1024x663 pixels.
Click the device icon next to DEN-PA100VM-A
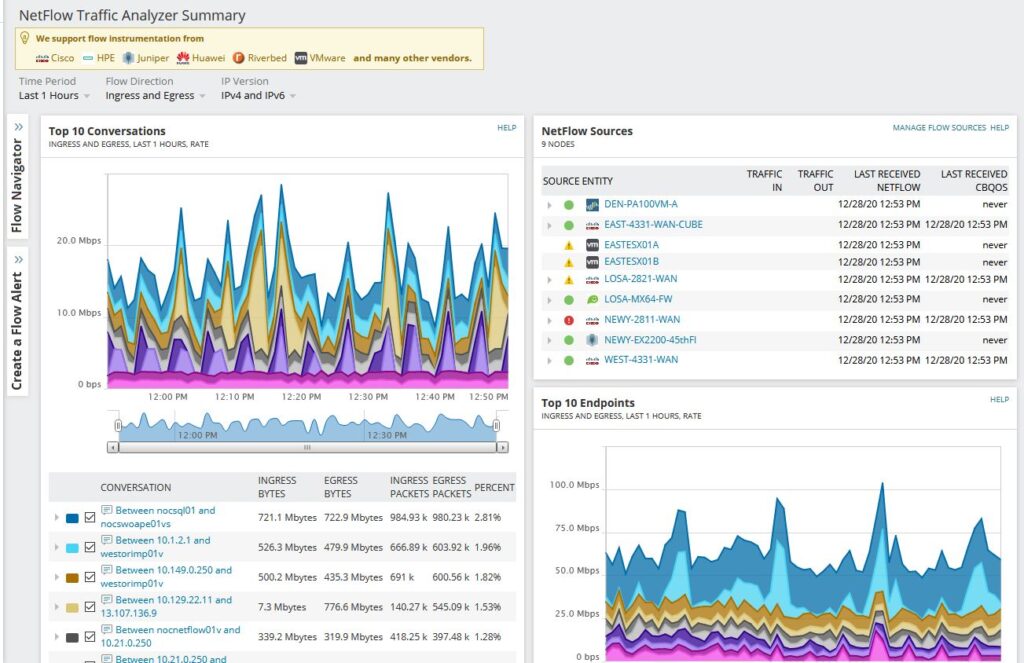click(592, 205)
